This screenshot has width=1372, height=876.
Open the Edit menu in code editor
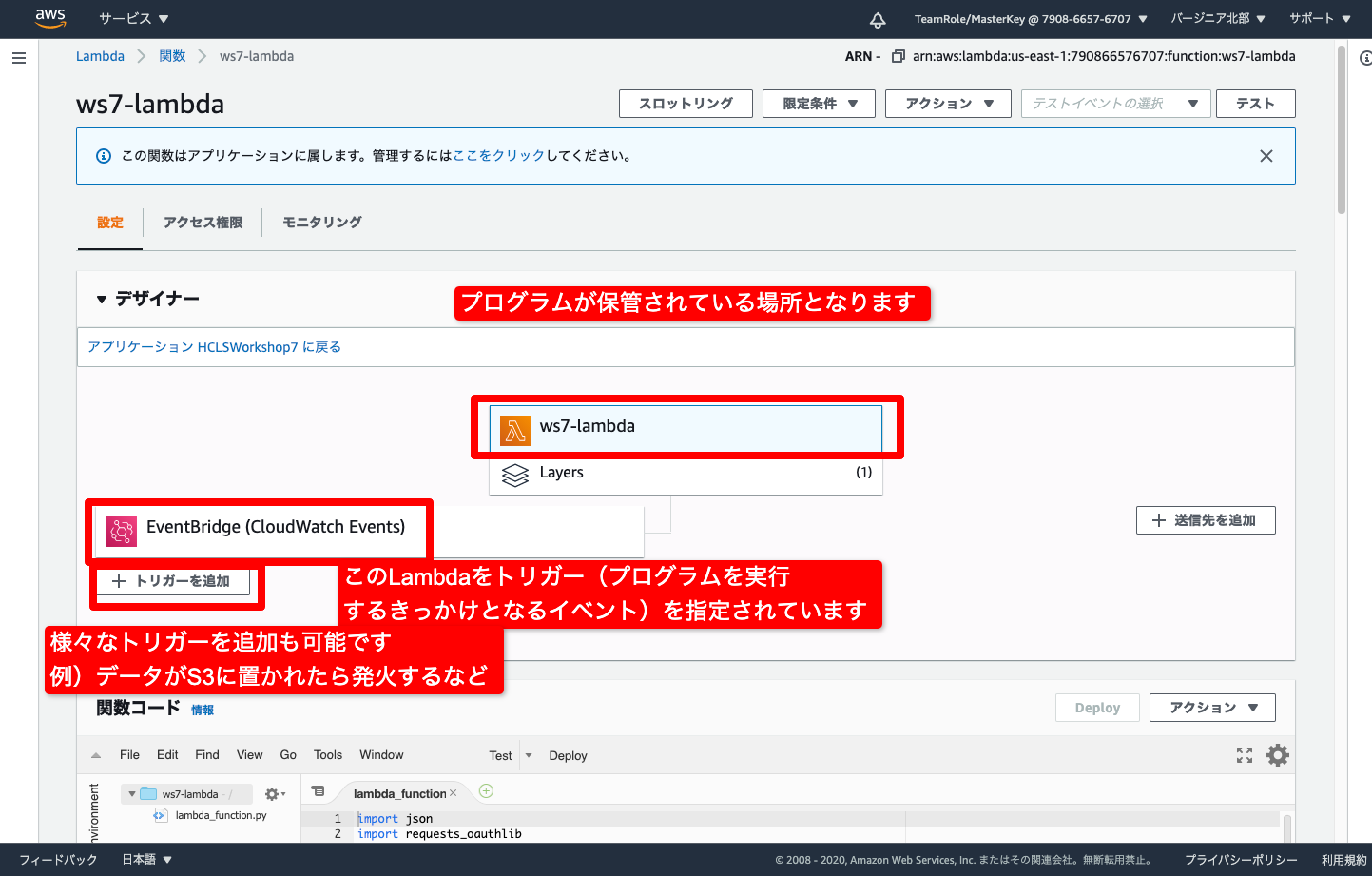[x=167, y=755]
